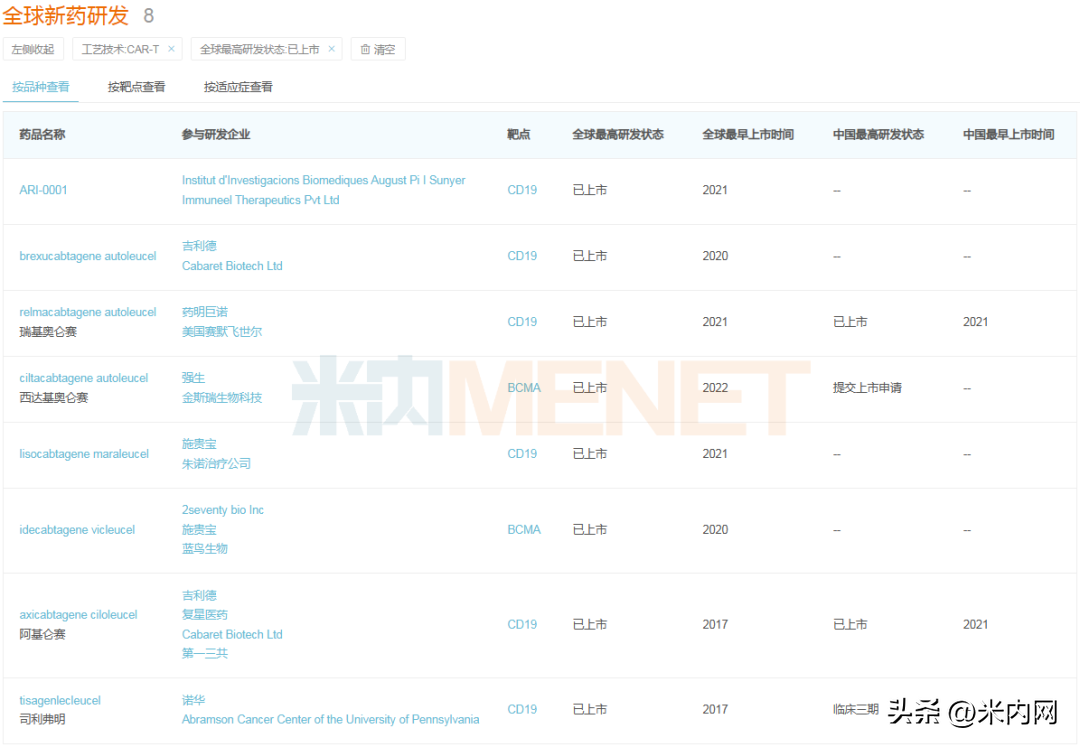The height and width of the screenshot is (747, 1080).
Task: Open the 金斯瑞生物科技 company link
Action: pos(222,397)
